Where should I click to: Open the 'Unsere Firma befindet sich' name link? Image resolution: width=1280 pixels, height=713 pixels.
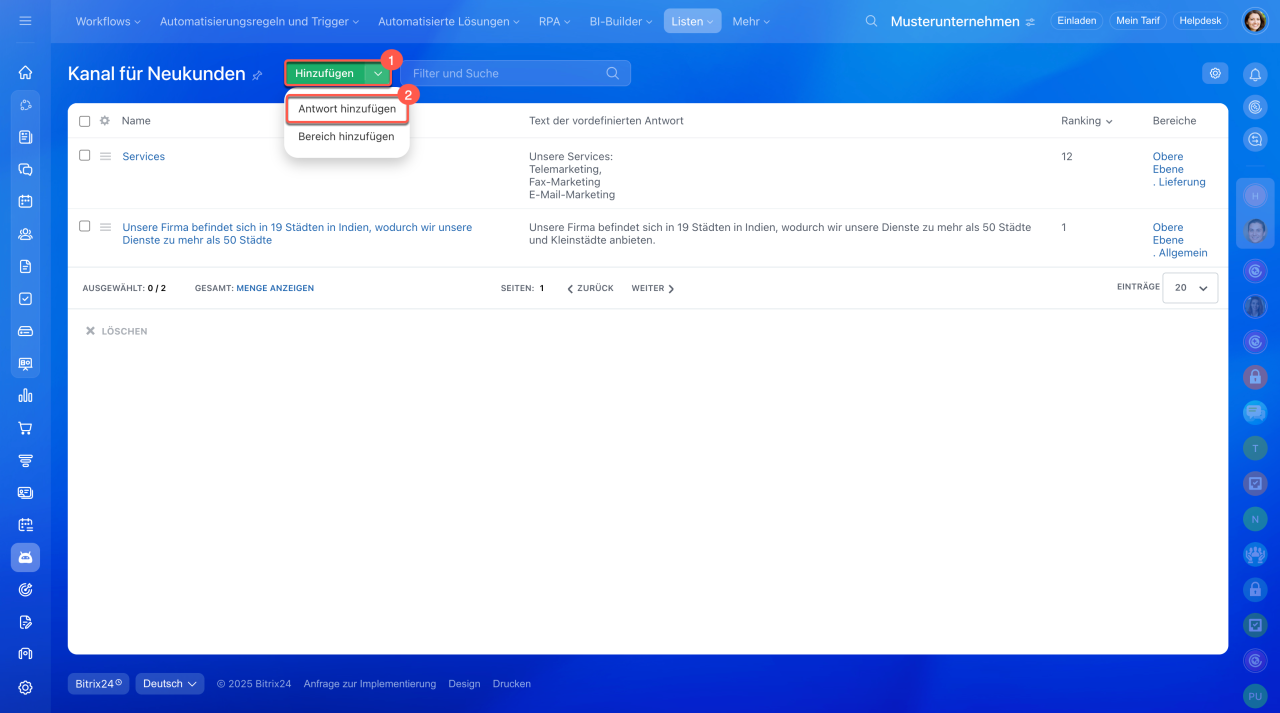pyautogui.click(x=297, y=234)
